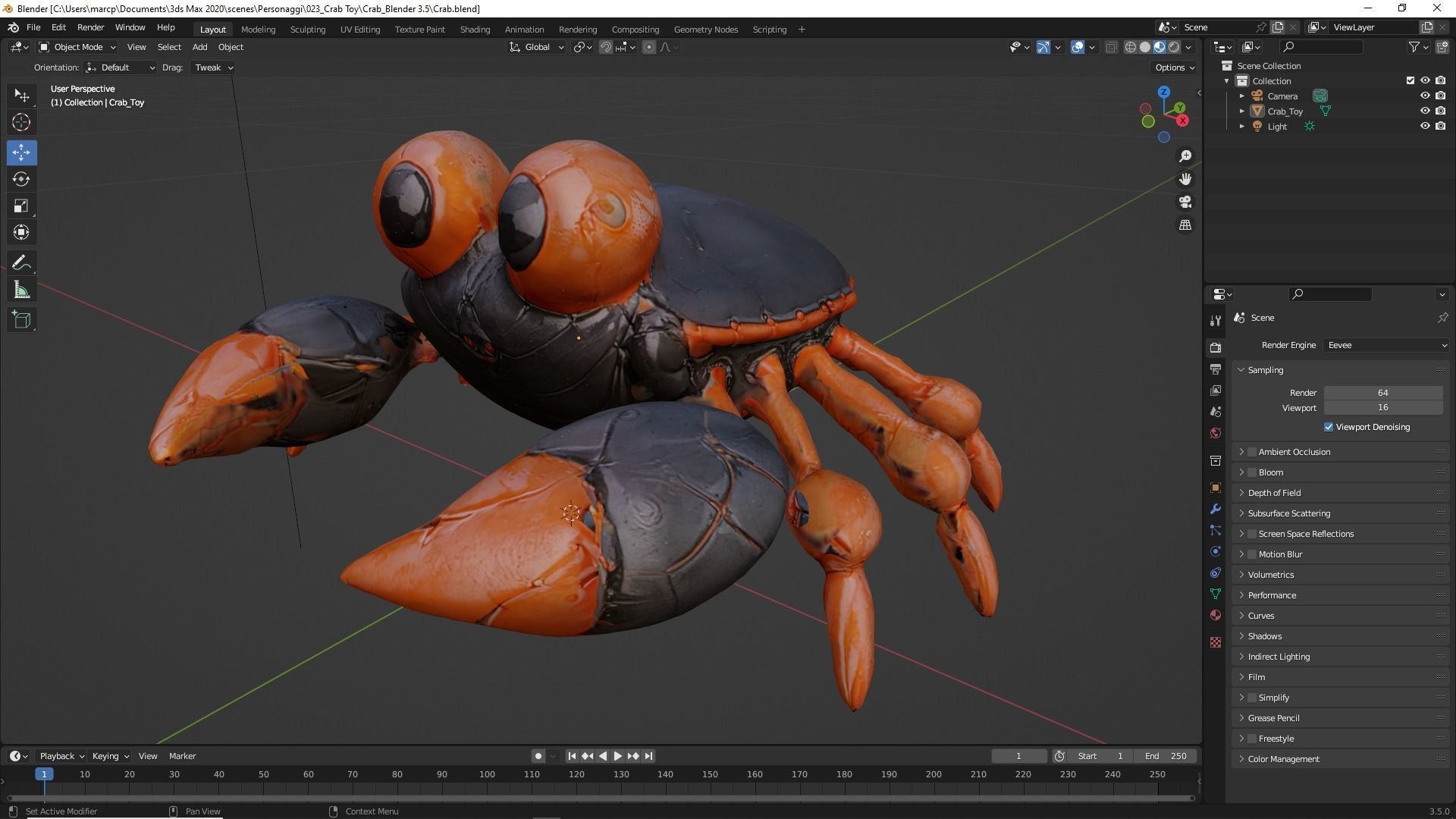Toggle X-ray display icon

1112,47
